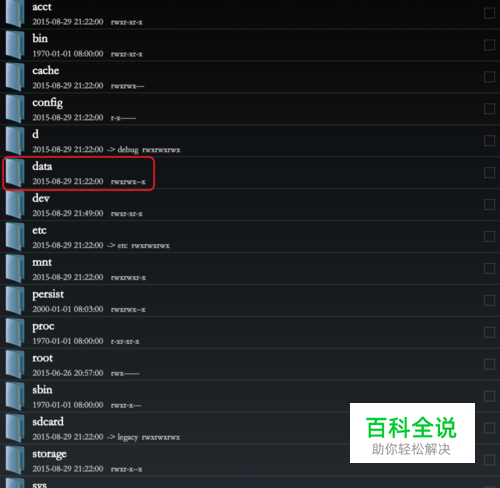Check the box for acct folder
Screen dimensions: 500x488
click(x=489, y=13)
